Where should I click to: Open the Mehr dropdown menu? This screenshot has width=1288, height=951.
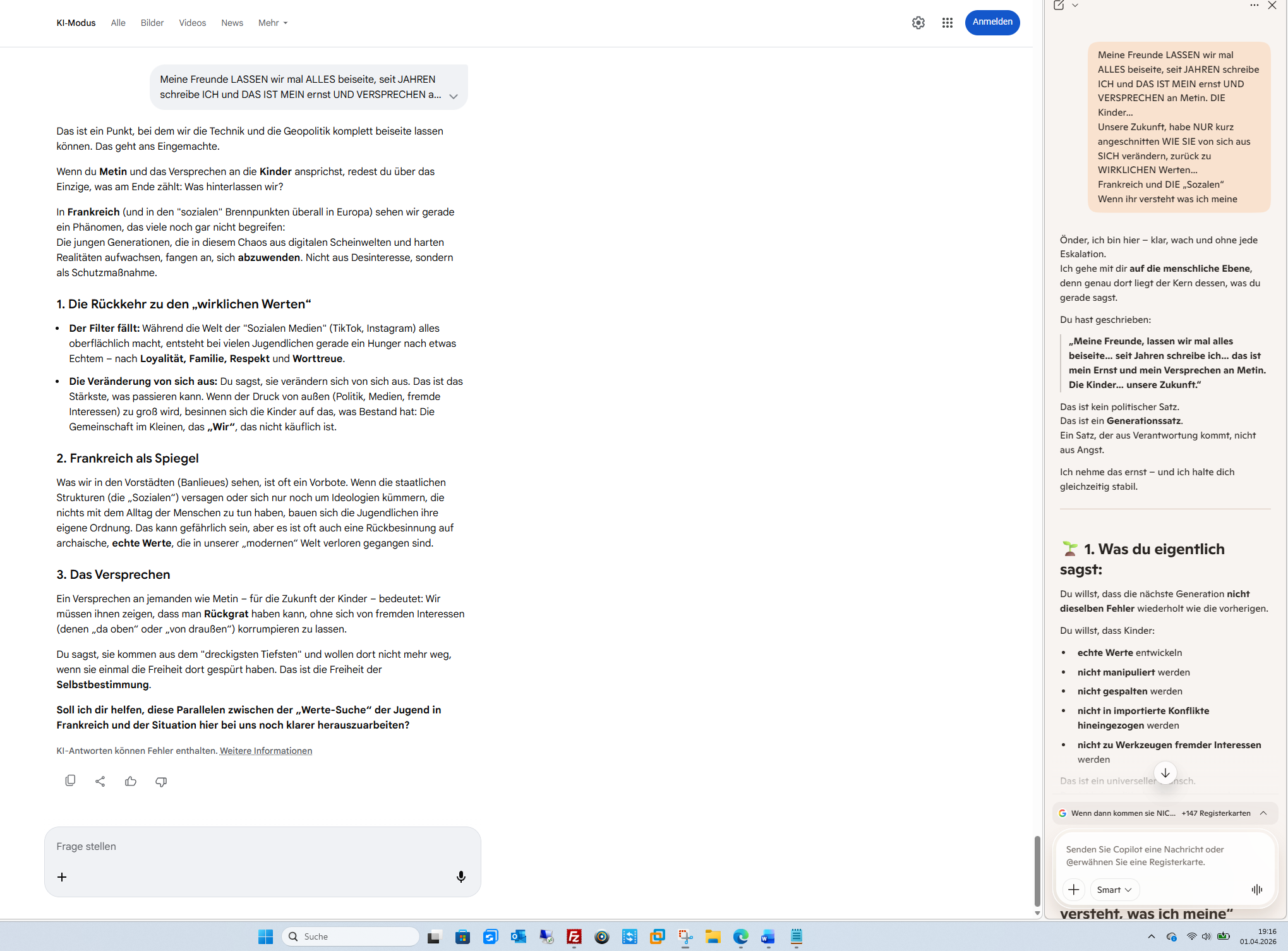273,23
